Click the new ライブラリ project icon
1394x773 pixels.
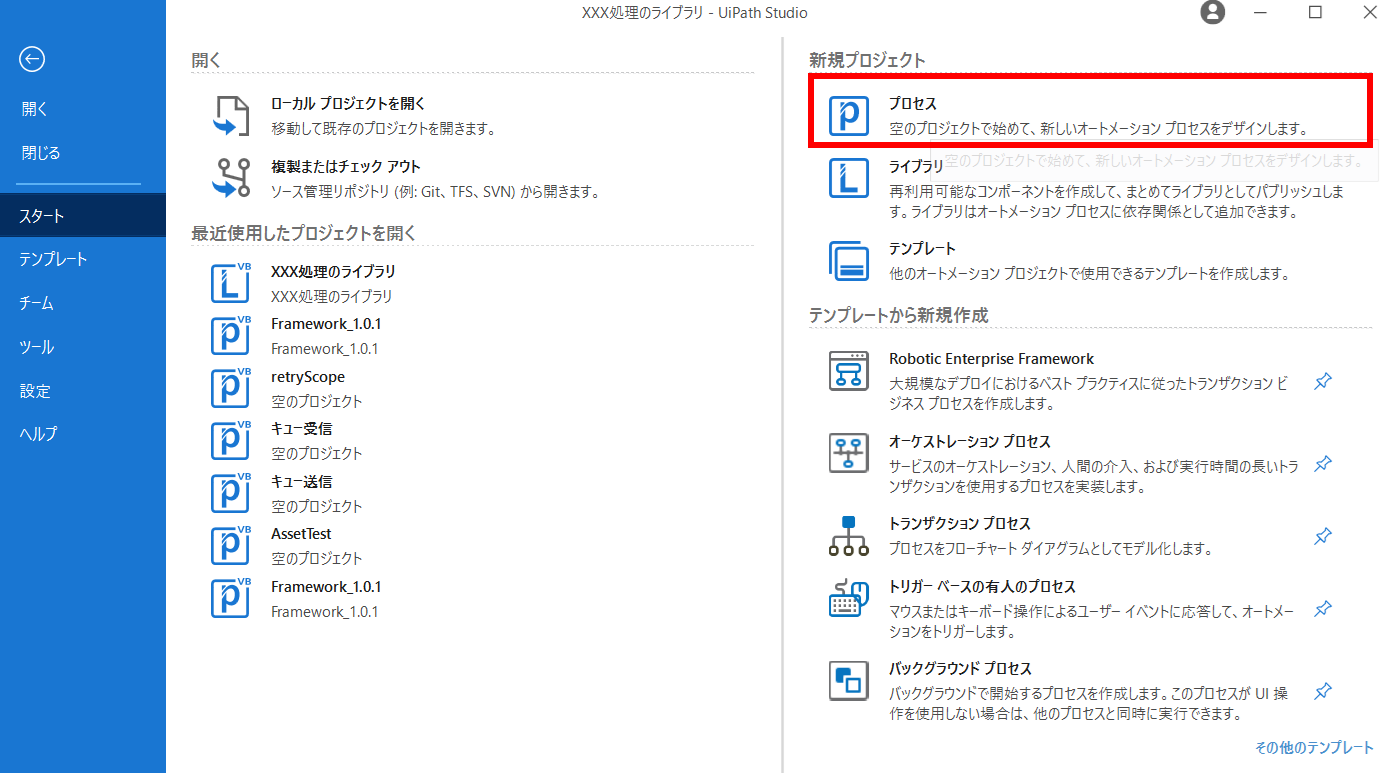pos(849,178)
